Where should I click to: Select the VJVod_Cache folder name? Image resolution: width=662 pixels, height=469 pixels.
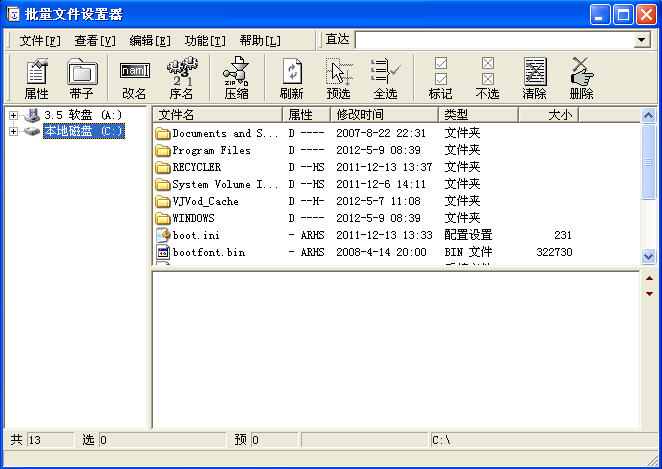tap(205, 201)
